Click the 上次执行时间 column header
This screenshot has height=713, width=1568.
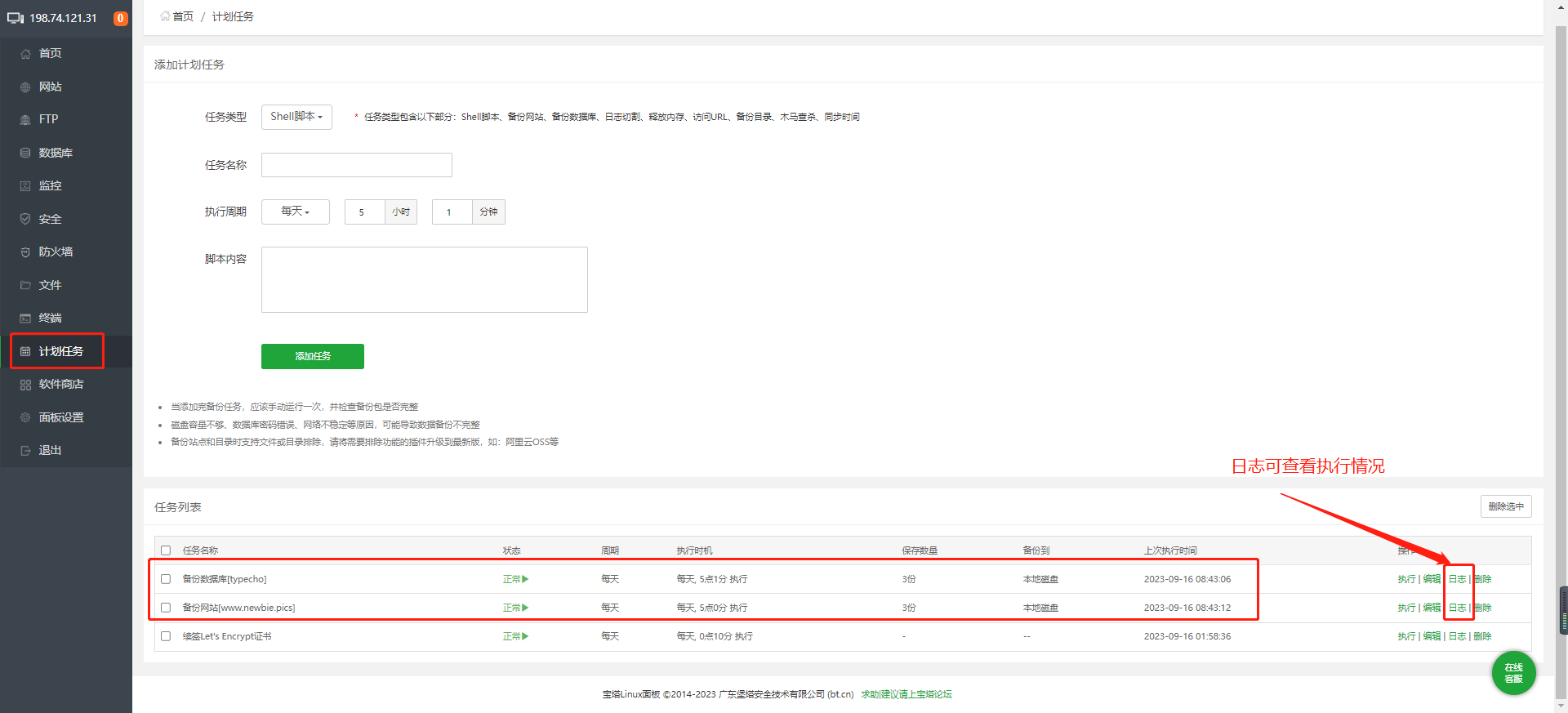[x=1170, y=550]
